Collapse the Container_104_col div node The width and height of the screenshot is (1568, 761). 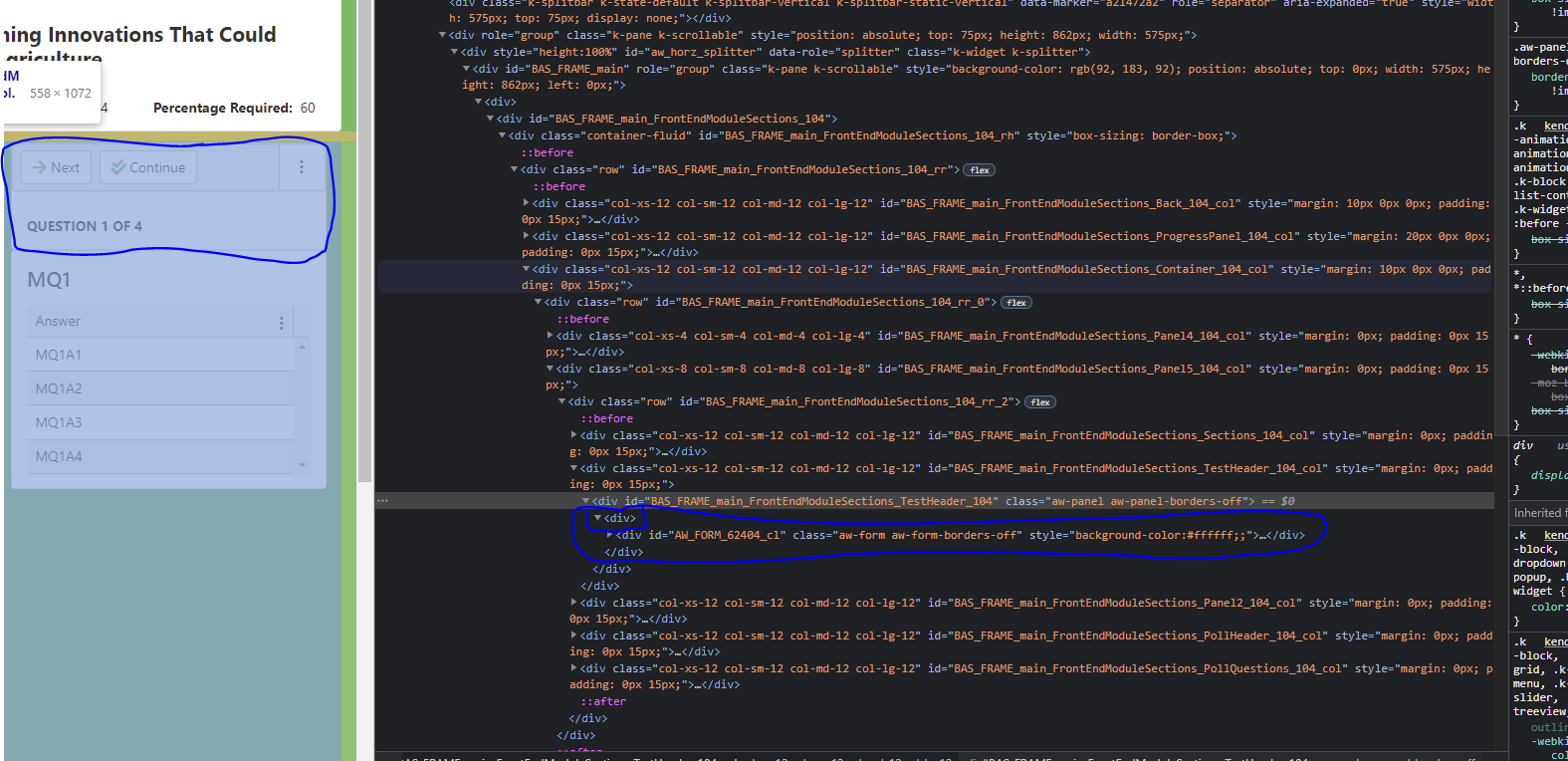(x=527, y=269)
